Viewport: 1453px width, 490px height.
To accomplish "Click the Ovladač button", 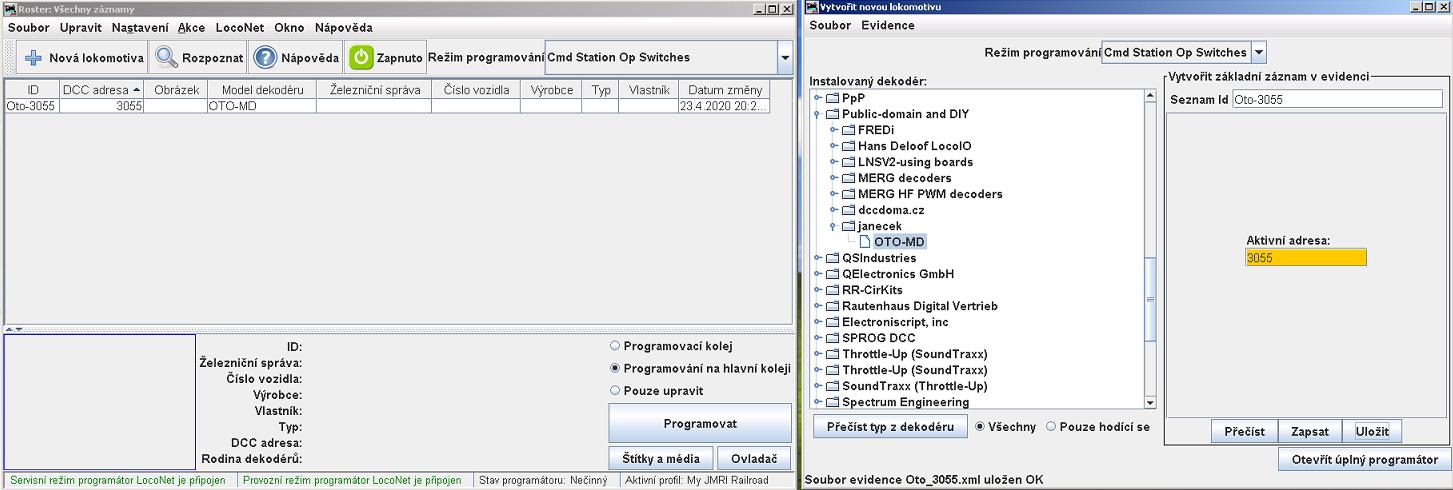I will [754, 458].
